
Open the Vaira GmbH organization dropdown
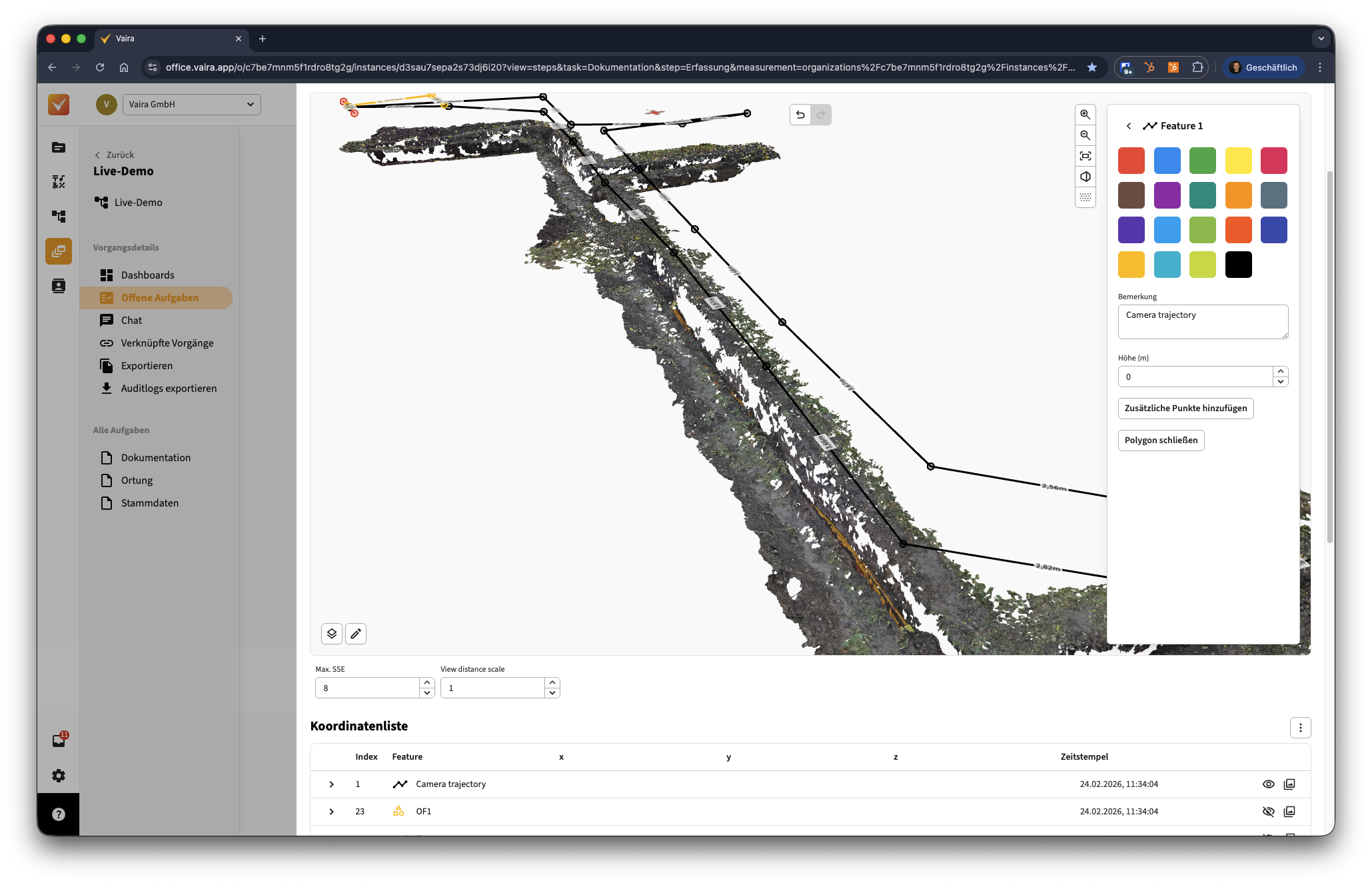pyautogui.click(x=191, y=105)
